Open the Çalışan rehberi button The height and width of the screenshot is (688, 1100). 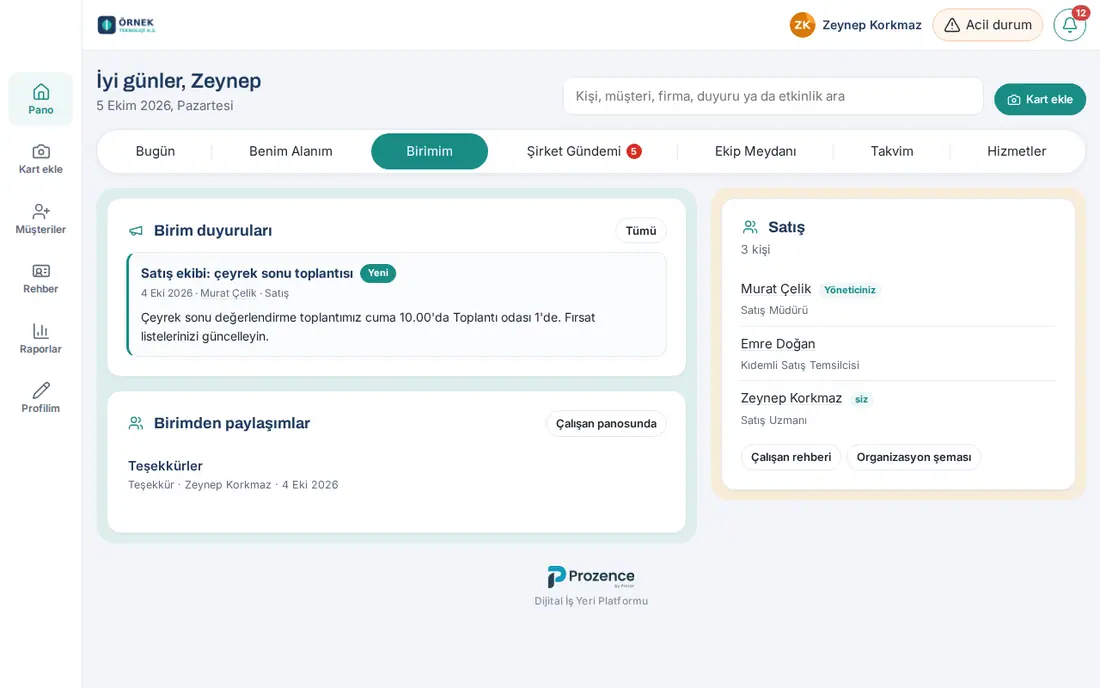pos(791,457)
